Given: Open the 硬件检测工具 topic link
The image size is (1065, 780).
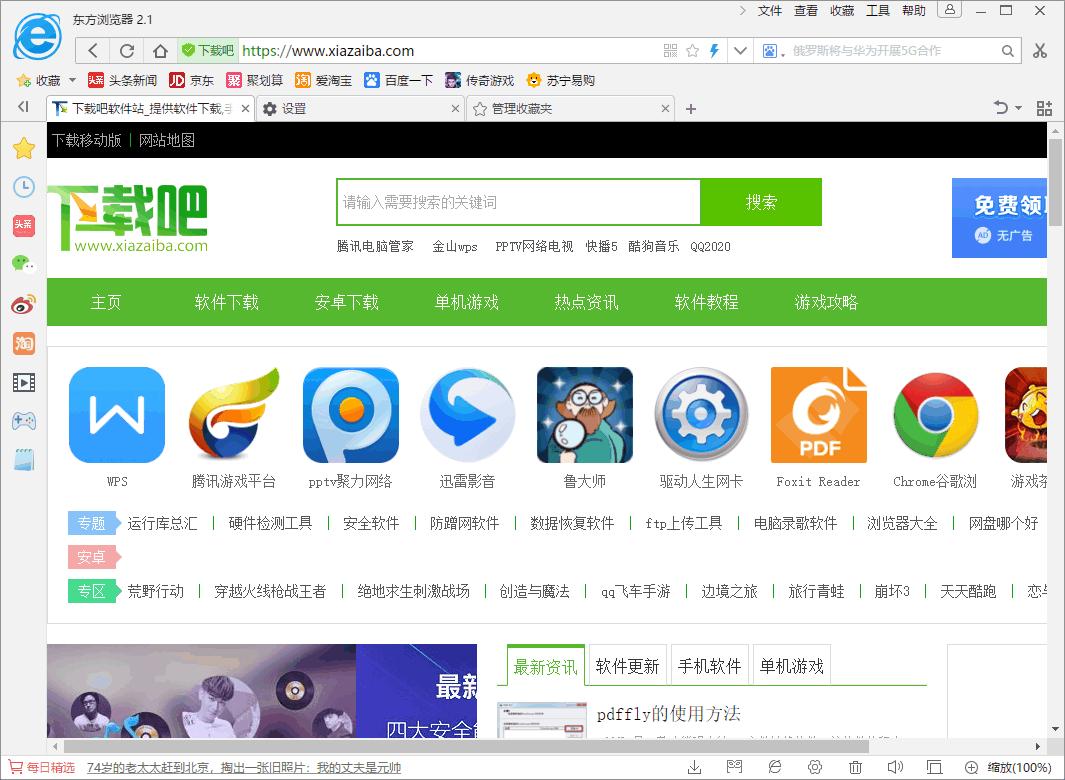Looking at the screenshot, I should pyautogui.click(x=270, y=523).
